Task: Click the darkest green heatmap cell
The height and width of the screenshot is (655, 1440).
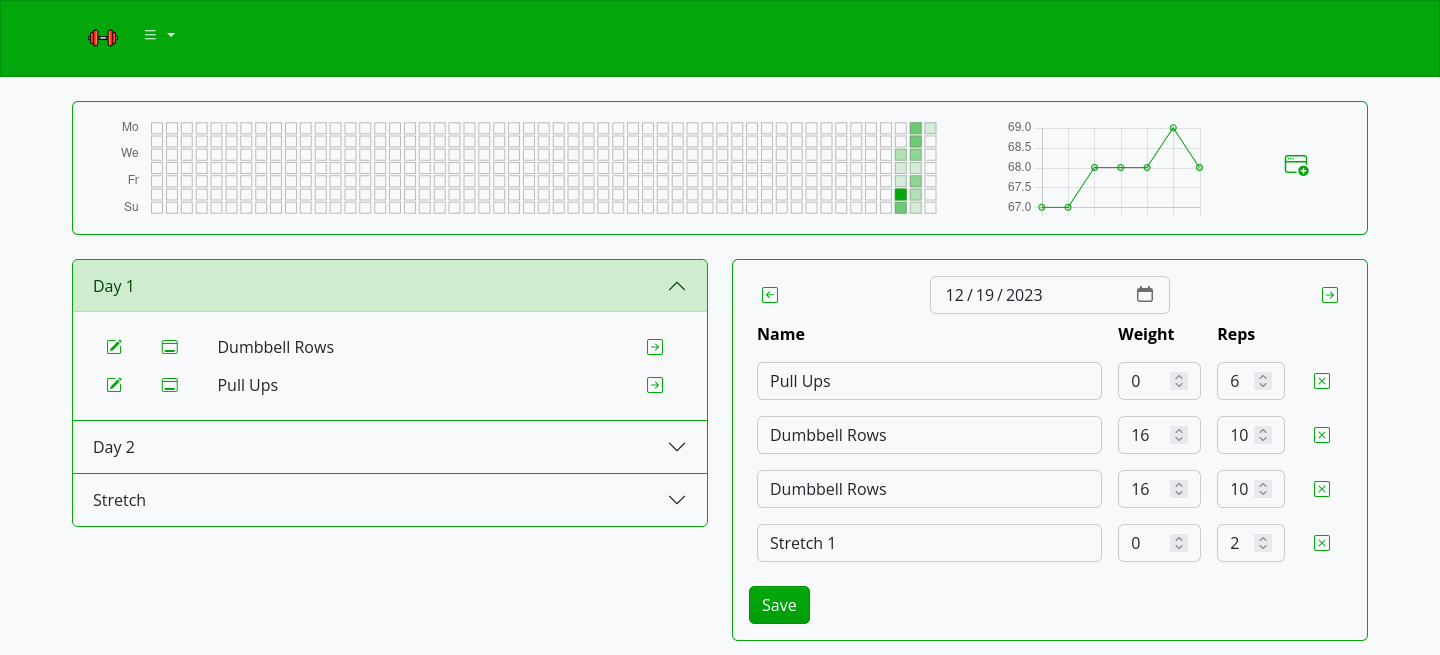Action: tap(900, 194)
